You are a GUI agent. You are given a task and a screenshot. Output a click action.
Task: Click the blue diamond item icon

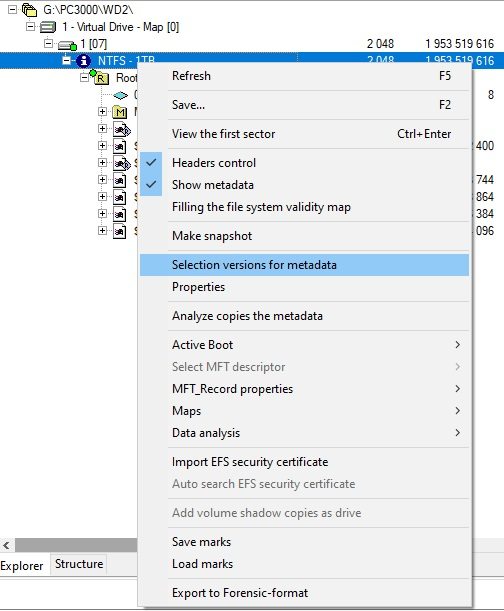coord(120,95)
